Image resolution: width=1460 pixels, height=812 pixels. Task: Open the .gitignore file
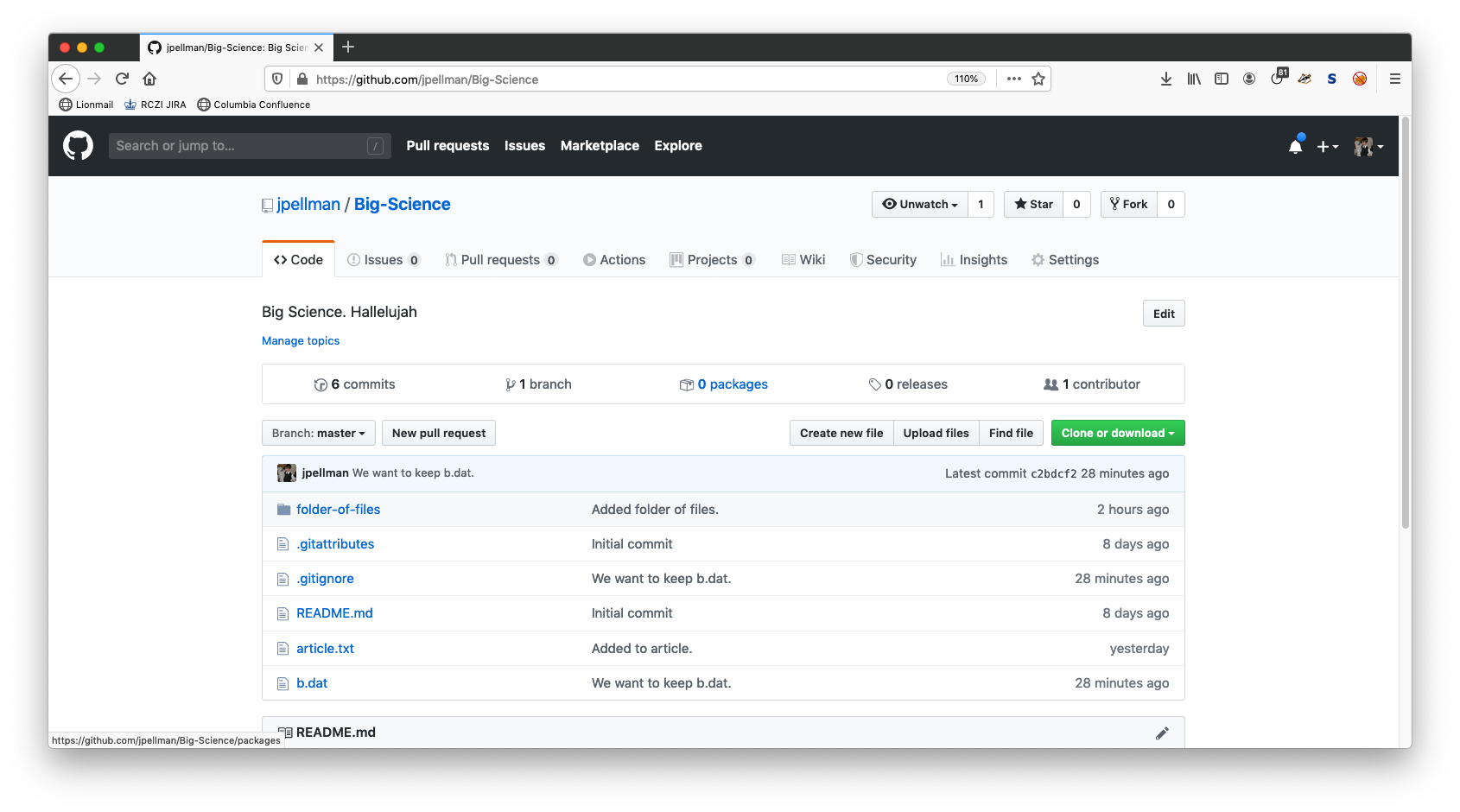click(x=325, y=579)
